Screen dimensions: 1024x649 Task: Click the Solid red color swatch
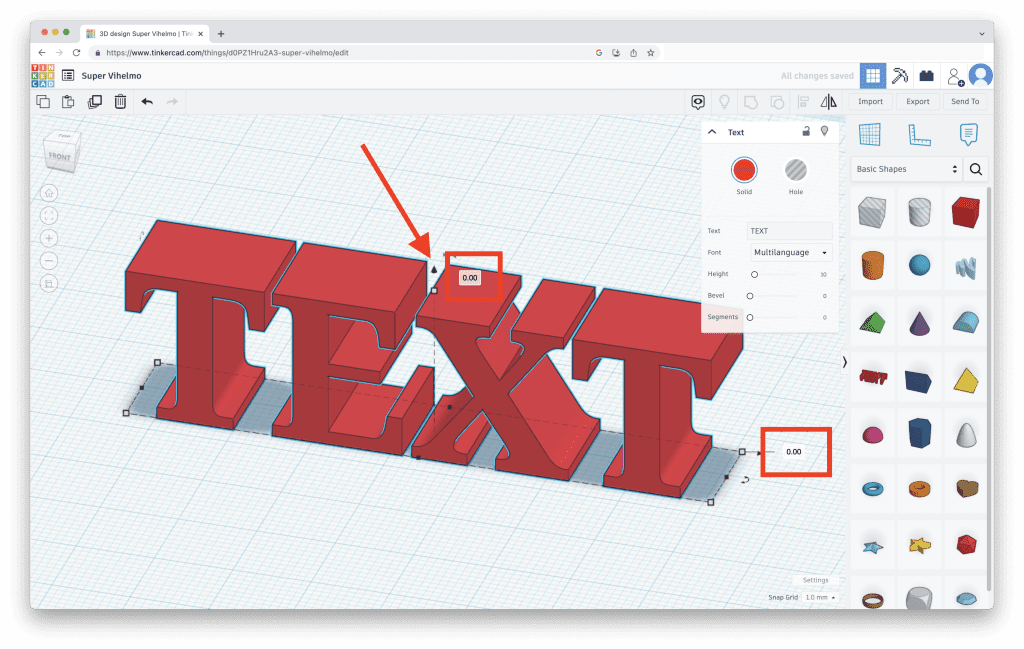[x=743, y=169]
